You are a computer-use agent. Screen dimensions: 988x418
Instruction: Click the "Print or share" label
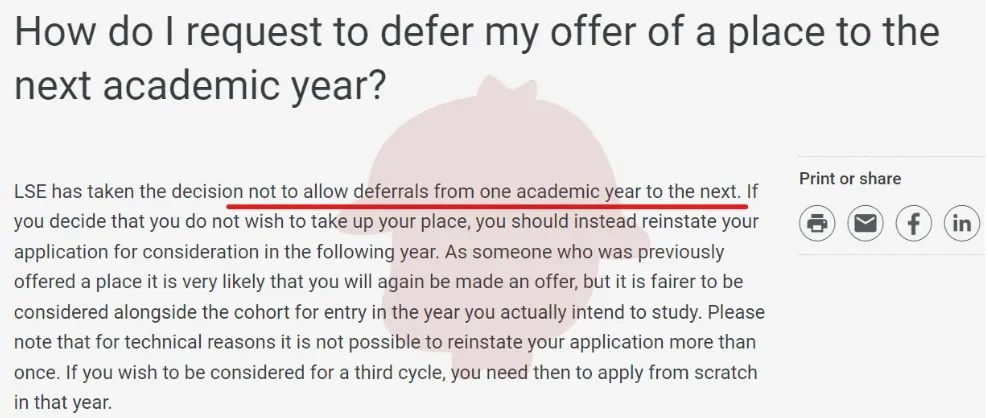pyautogui.click(x=850, y=179)
